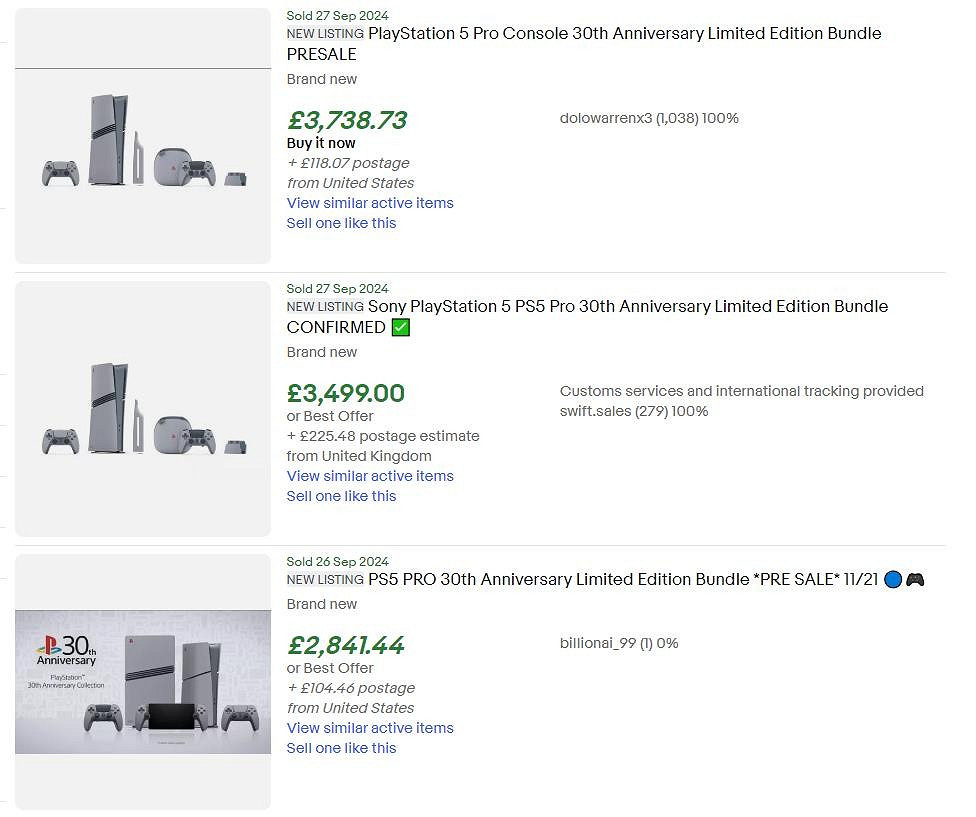Open the first PS5 Pro bundle thumbnail
Screen dimensions: 976x817
[143, 136]
